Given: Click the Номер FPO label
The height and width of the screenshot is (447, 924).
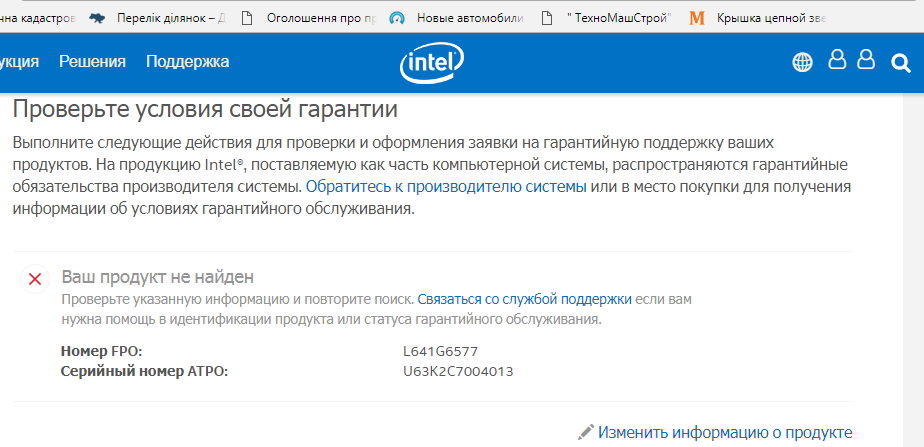Looking at the screenshot, I should tap(102, 352).
